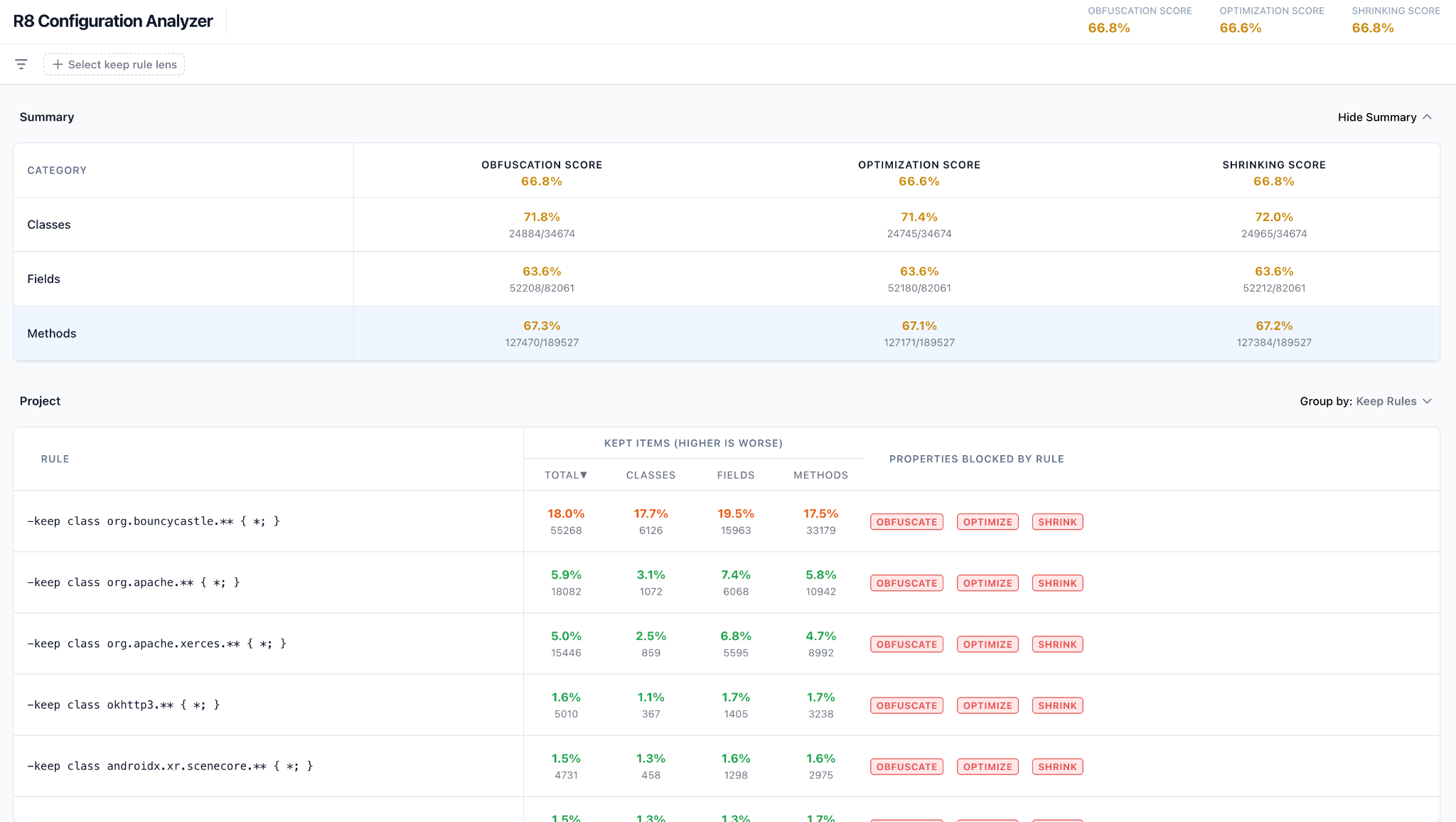The image size is (1456, 822).
Task: Click Select keep rule lens button
Action: click(x=114, y=65)
